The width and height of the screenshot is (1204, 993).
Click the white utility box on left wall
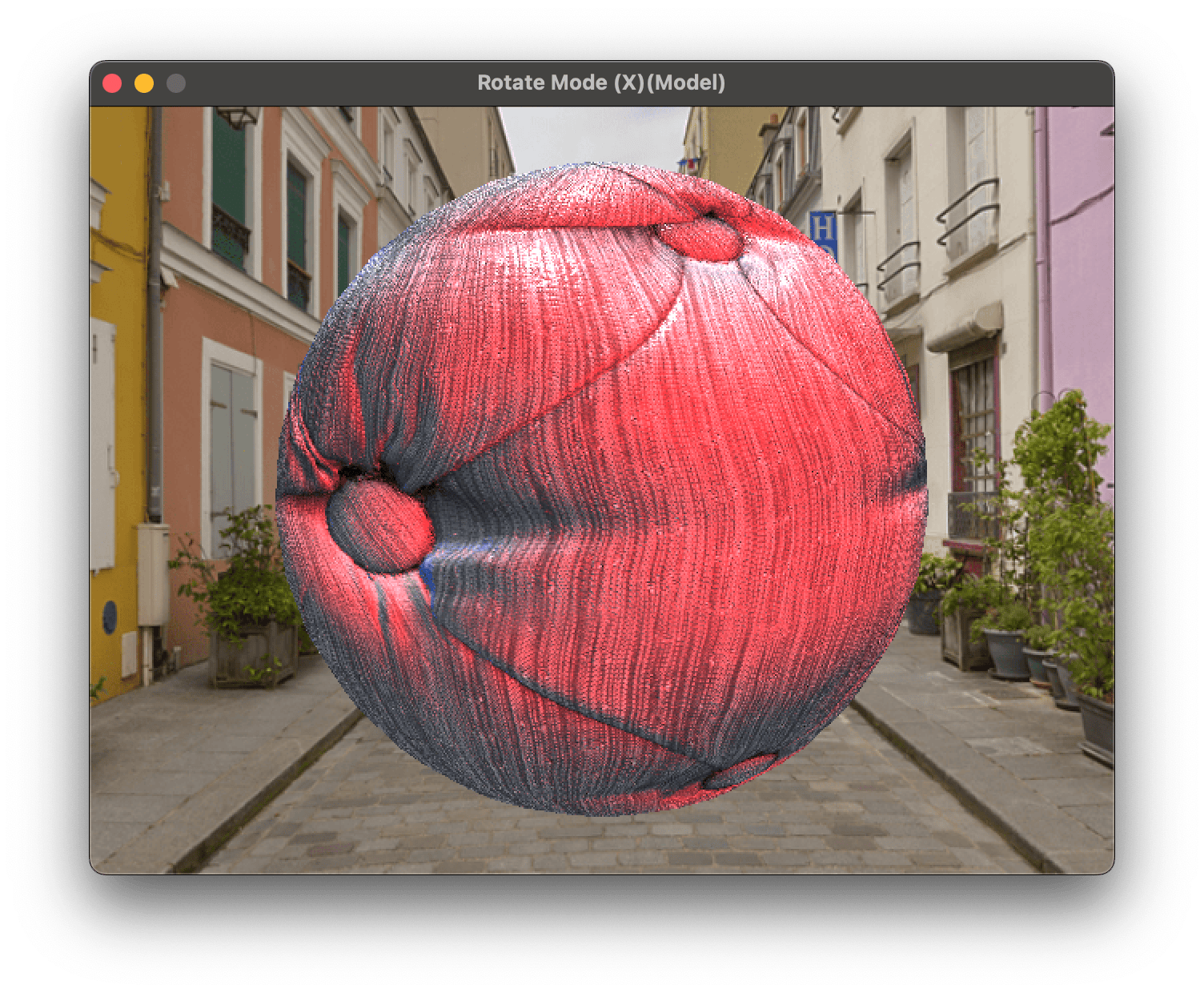[x=153, y=573]
